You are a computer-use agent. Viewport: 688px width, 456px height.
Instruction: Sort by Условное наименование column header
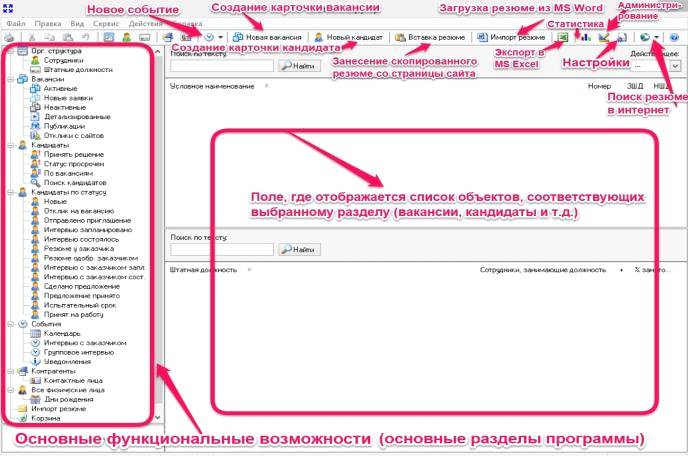click(212, 86)
